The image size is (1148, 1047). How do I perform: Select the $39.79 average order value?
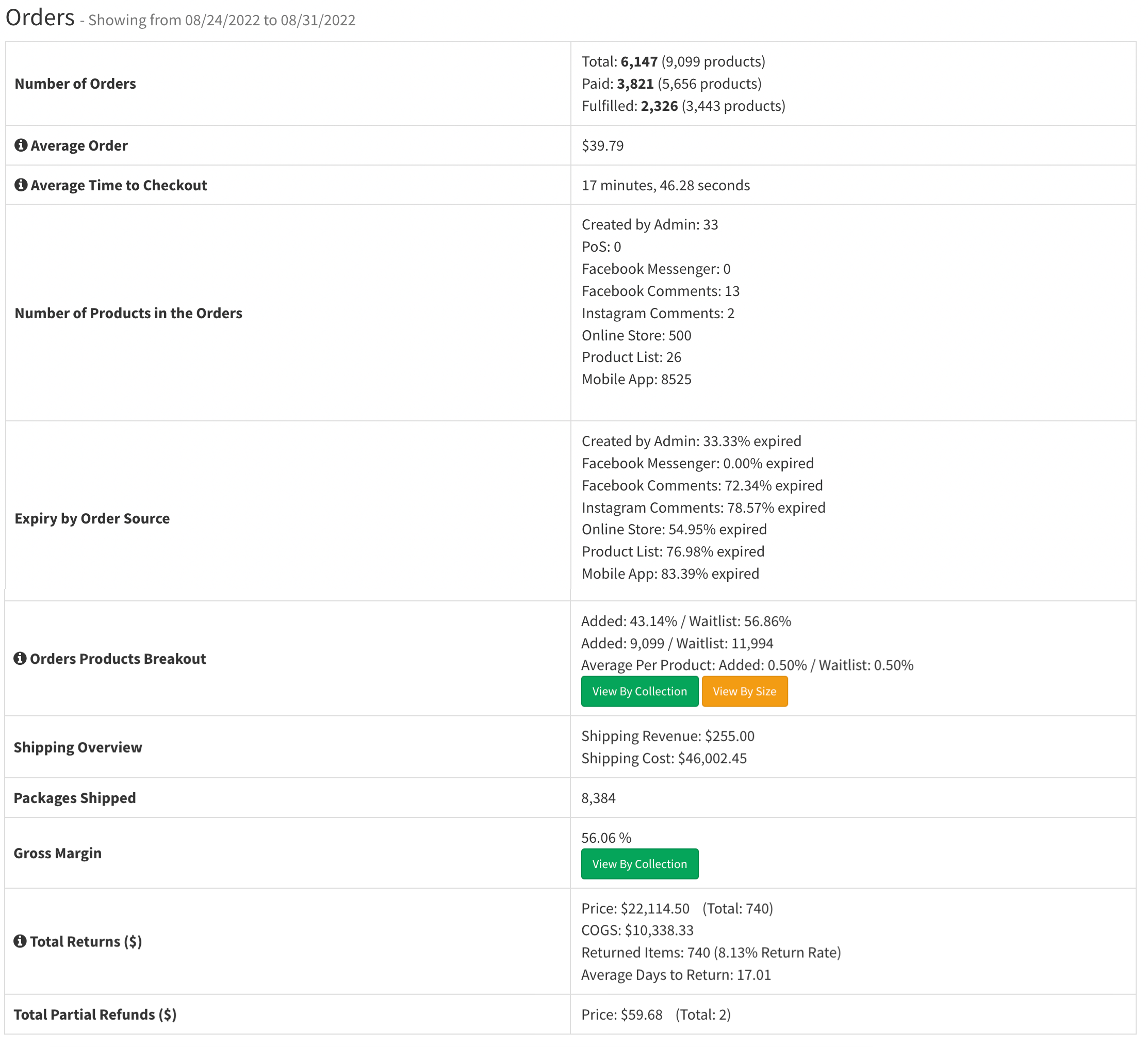point(602,146)
